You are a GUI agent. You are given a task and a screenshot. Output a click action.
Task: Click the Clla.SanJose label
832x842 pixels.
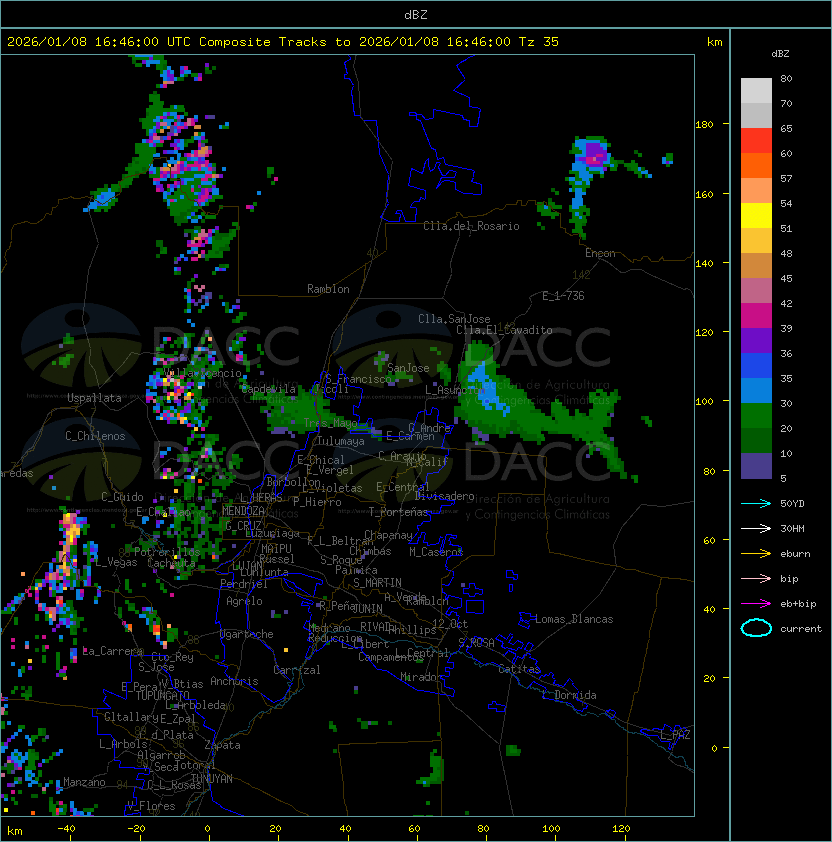(454, 319)
